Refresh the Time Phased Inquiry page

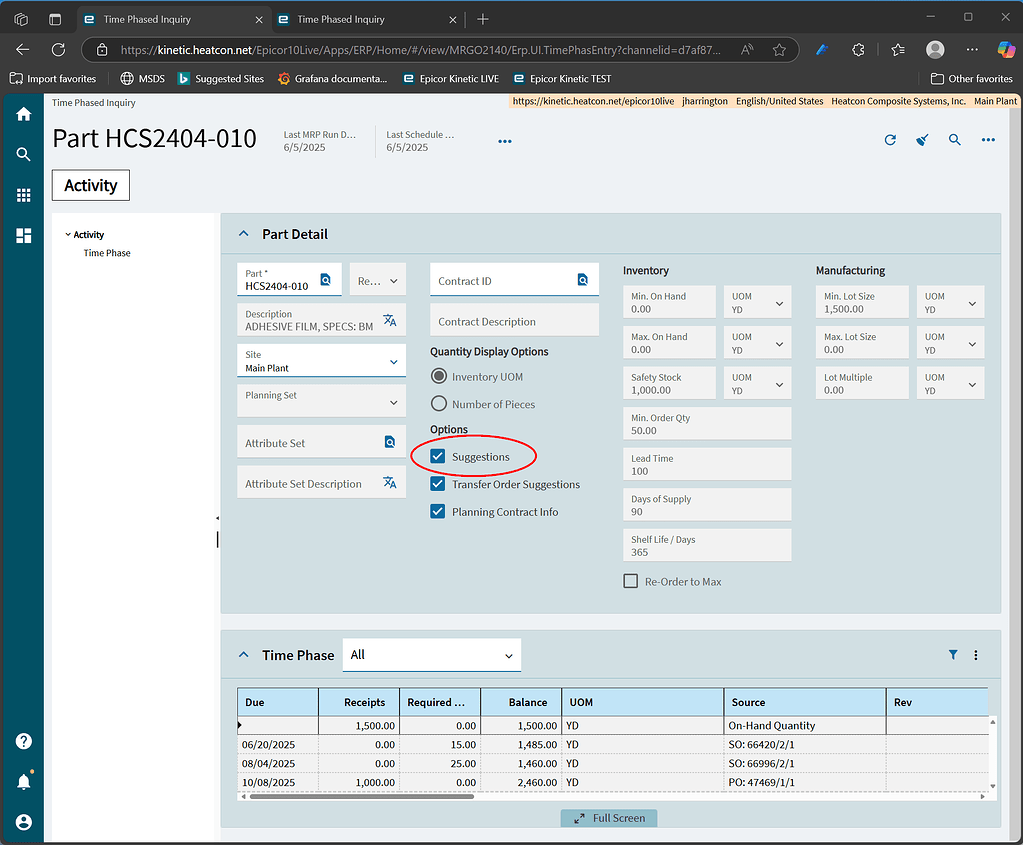pos(889,140)
